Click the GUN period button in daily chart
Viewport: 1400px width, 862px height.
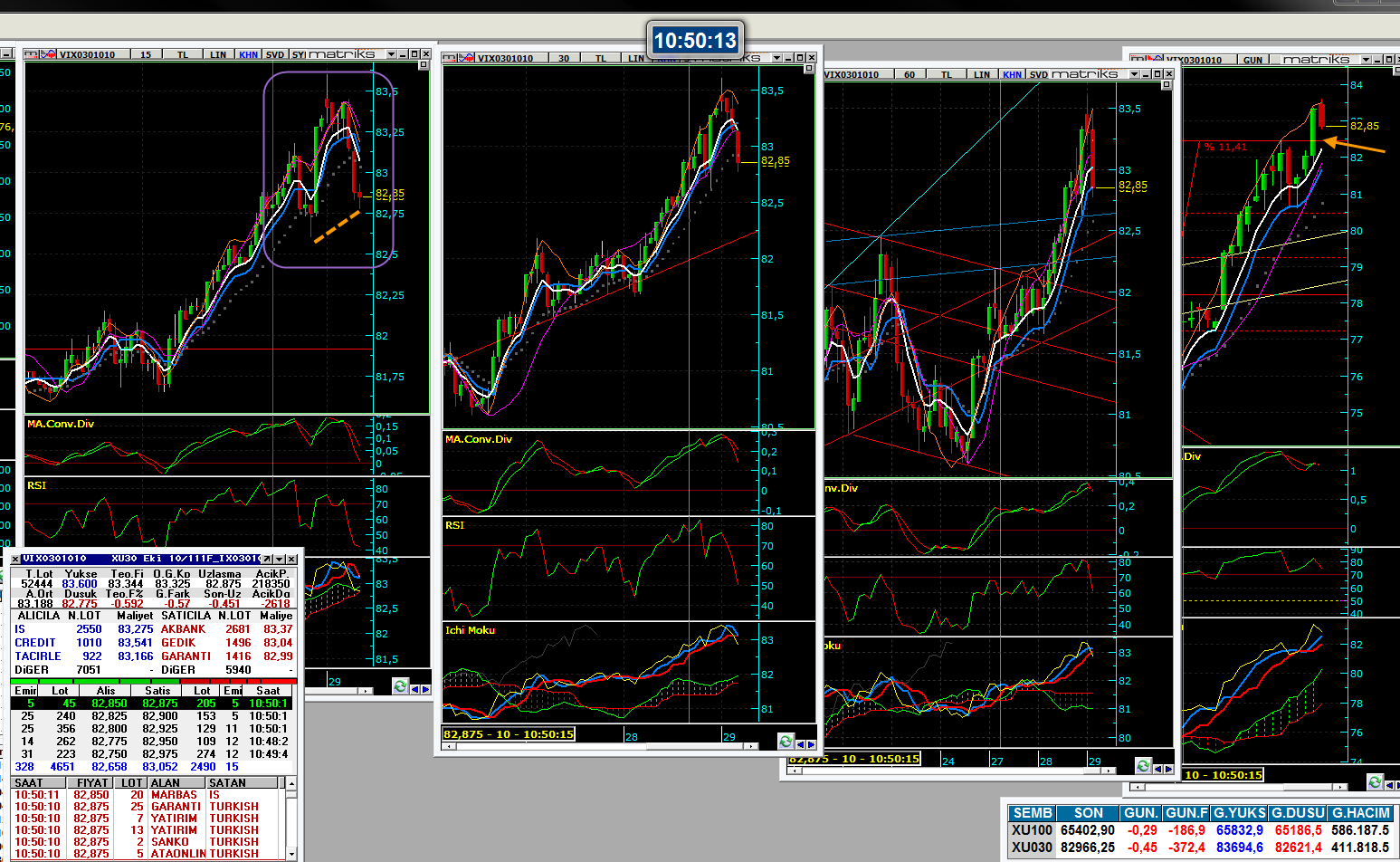[1252, 60]
